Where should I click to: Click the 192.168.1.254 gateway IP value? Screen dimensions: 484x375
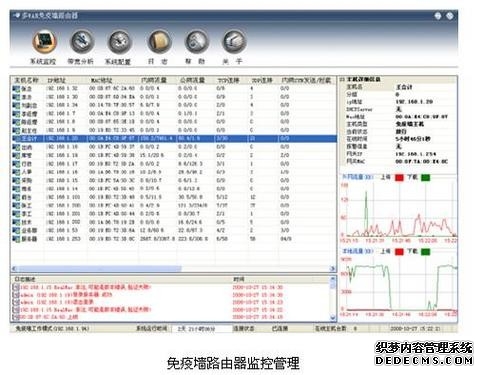point(416,154)
